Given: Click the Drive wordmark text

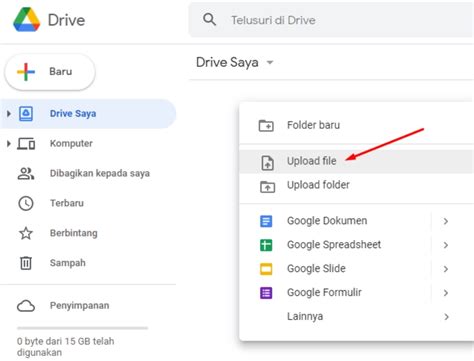Looking at the screenshot, I should 66,20.
